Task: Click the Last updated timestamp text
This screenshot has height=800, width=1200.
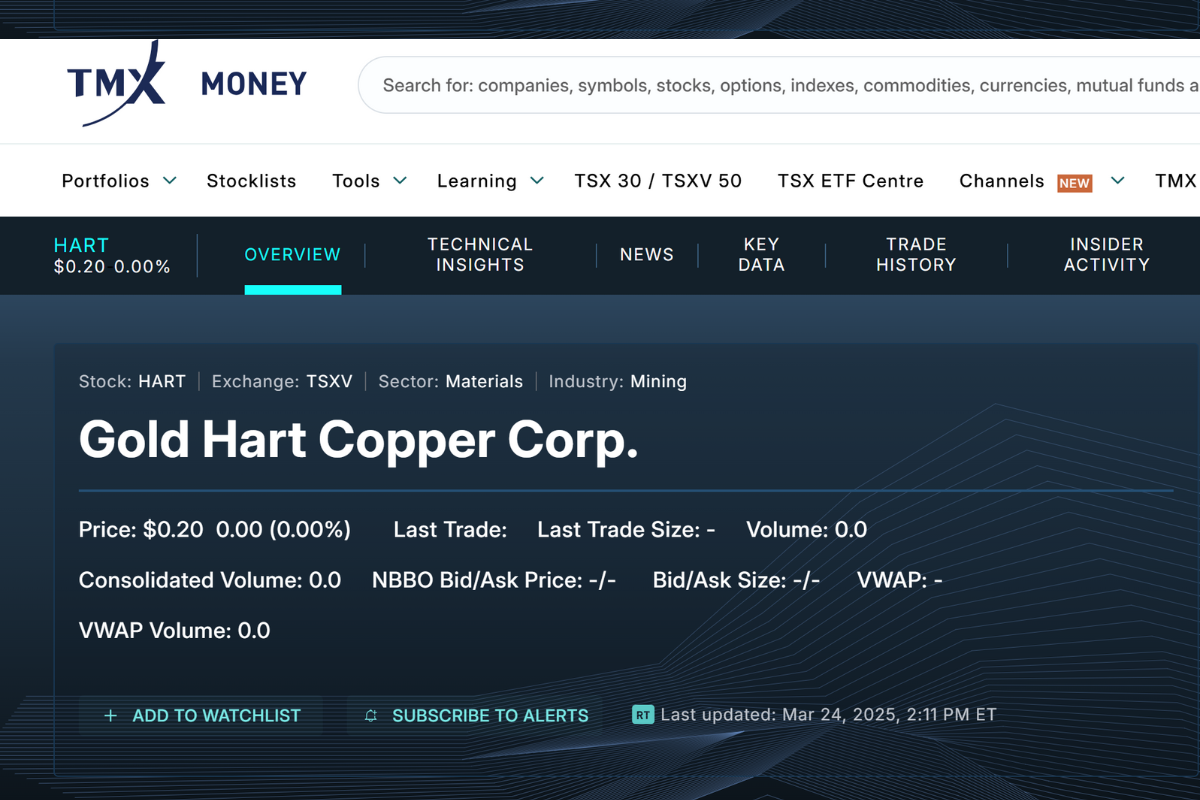Action: pos(829,715)
